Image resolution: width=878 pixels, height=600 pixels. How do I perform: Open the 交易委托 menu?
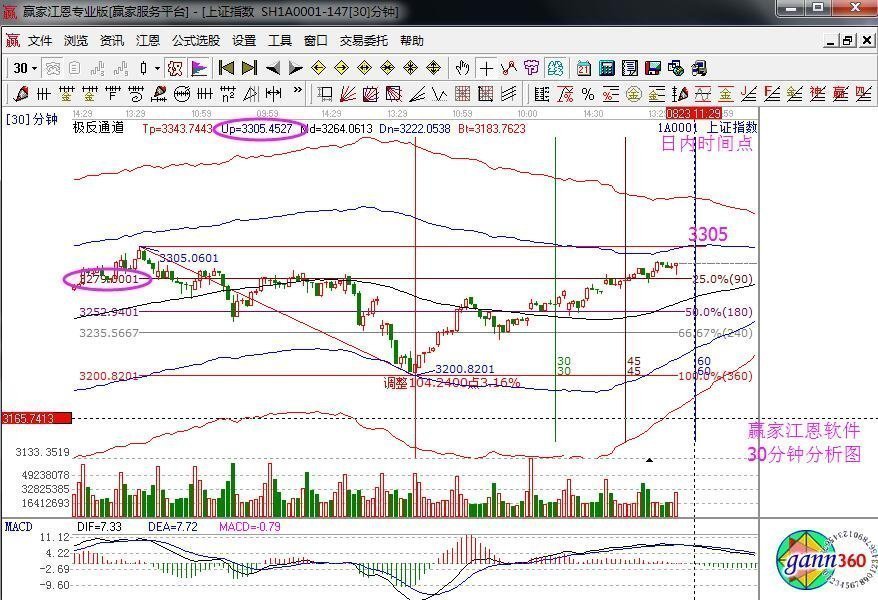coord(363,41)
